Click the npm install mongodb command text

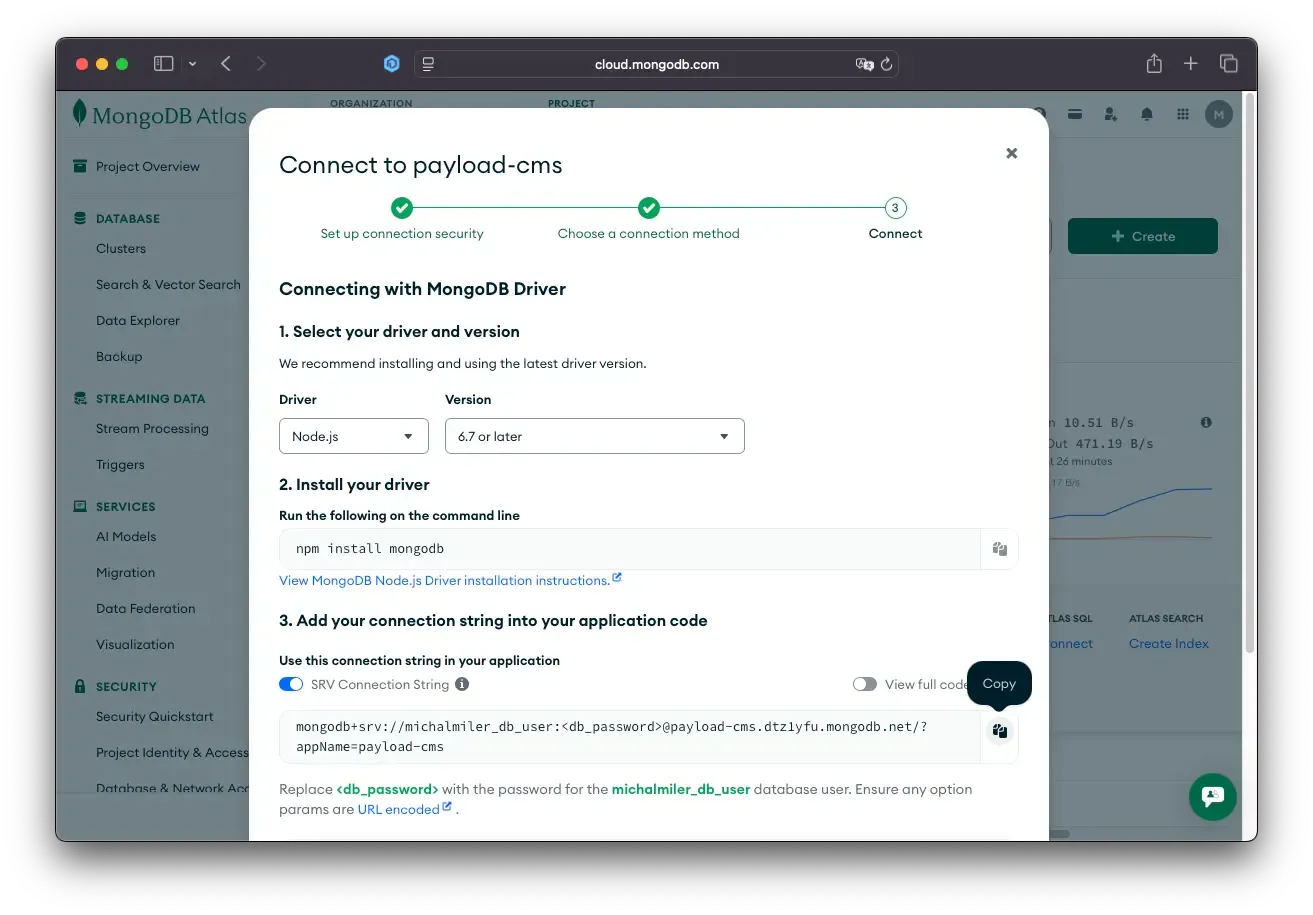(370, 548)
